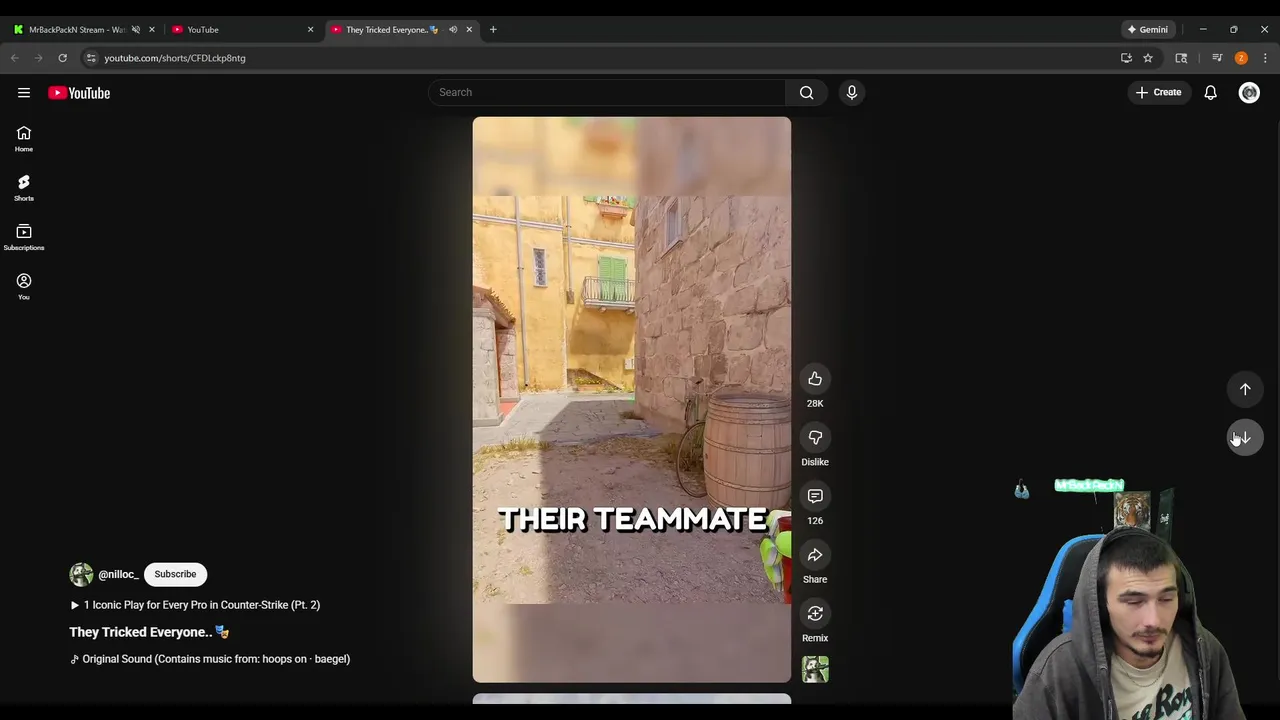Open the Iconic Play for Every Pro playlist
1280x720 pixels.
(x=195, y=605)
